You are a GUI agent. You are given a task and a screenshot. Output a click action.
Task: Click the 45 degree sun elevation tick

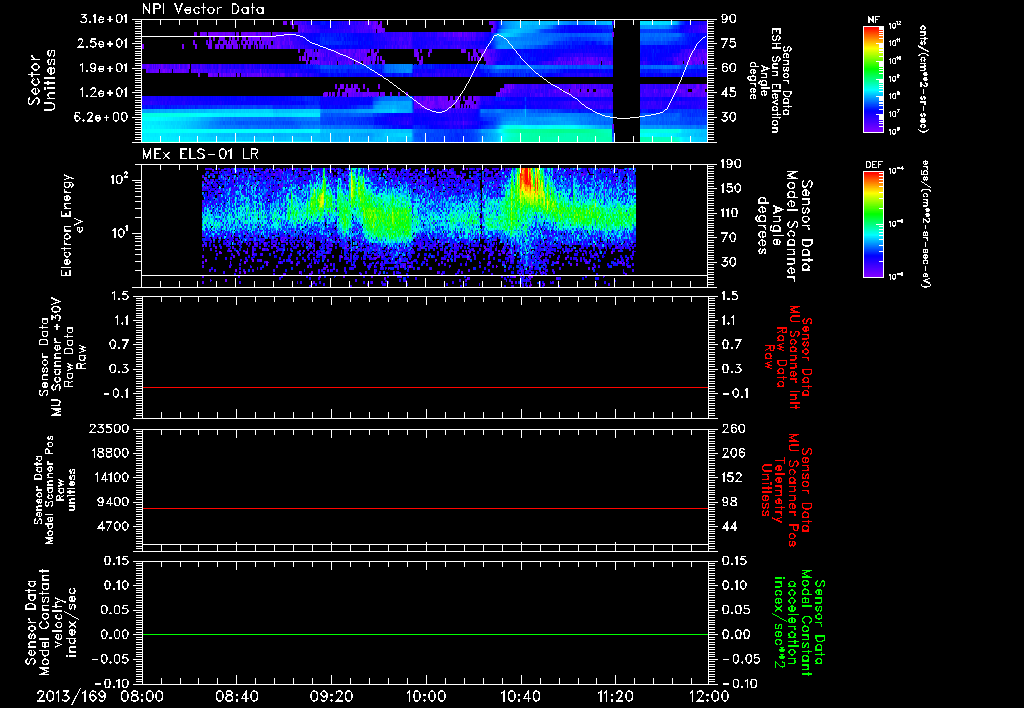(x=728, y=93)
